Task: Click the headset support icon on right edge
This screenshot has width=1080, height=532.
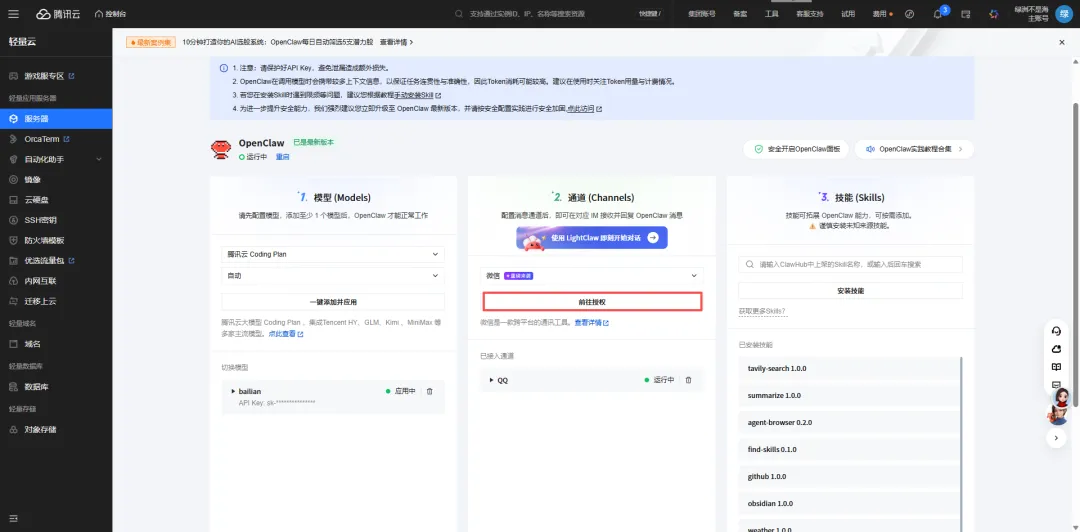Action: coord(1056,331)
